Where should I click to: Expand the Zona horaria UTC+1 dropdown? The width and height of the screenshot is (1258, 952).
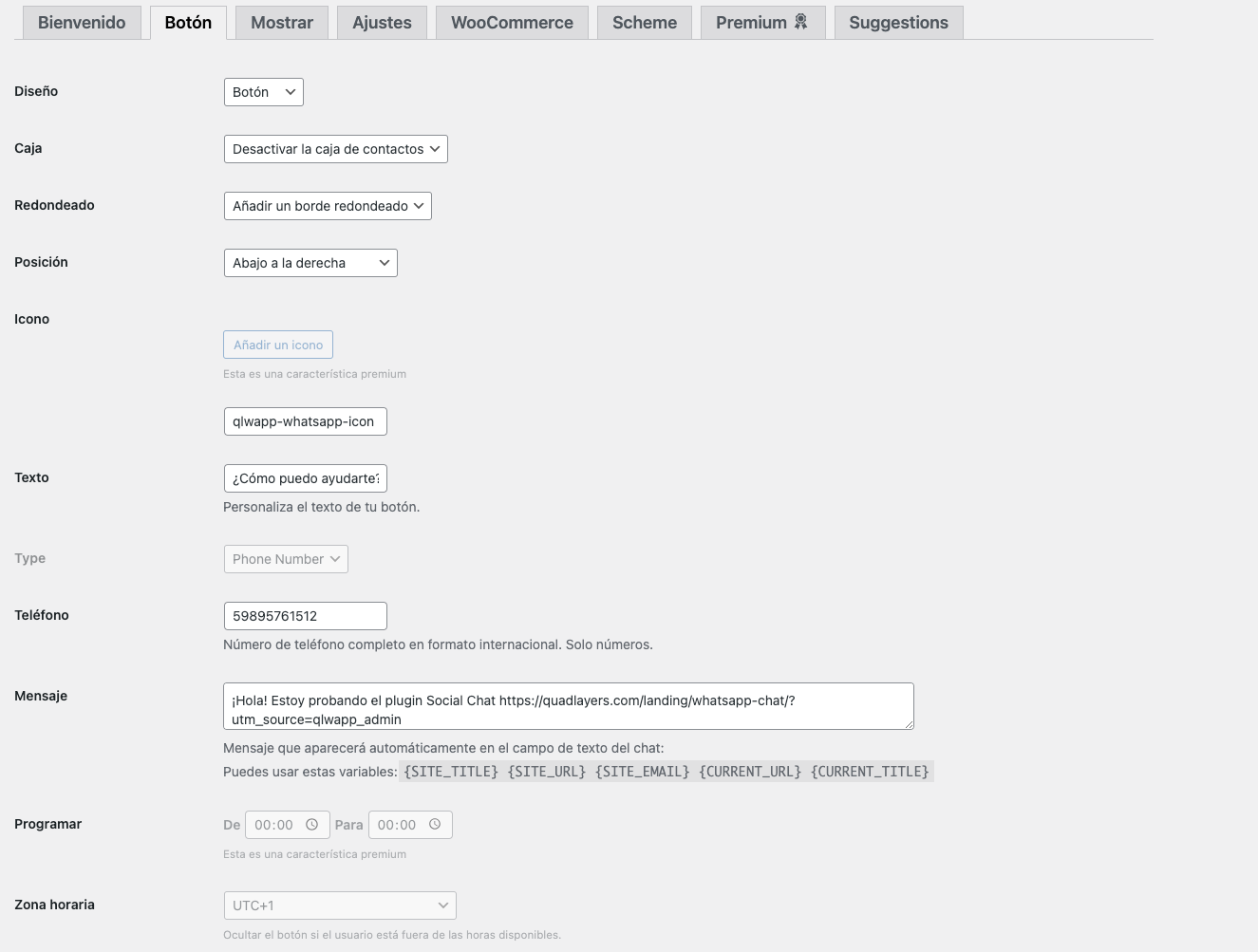pyautogui.click(x=340, y=905)
